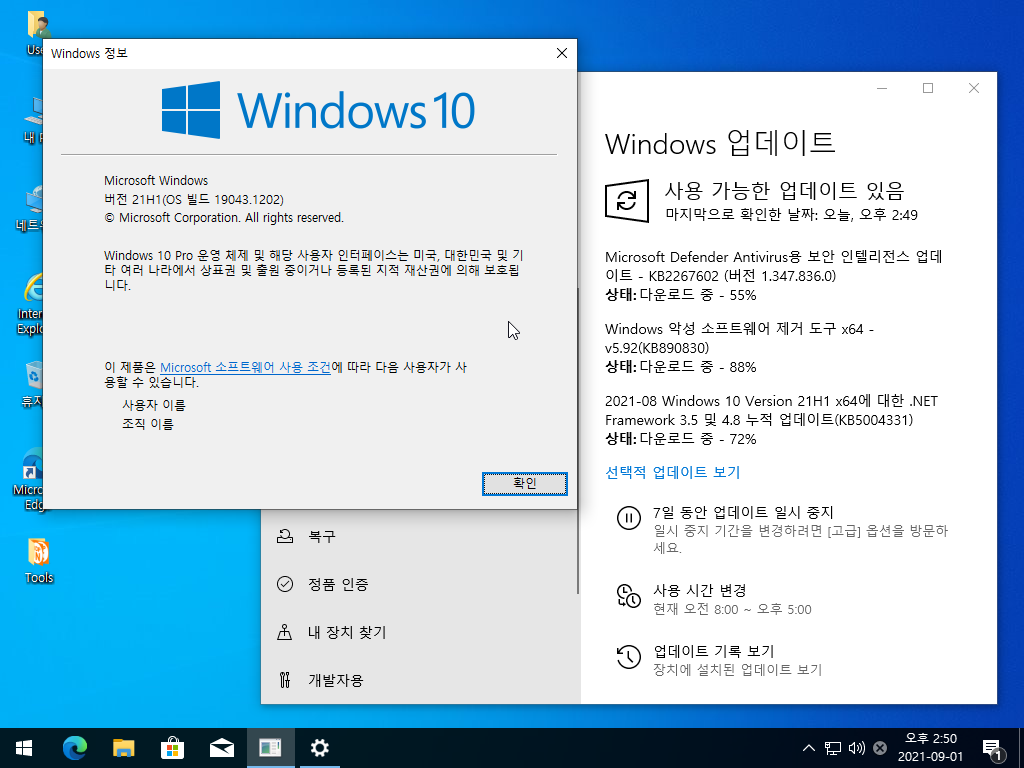Screen dimensions: 1024x768
Task: Click the circled X tray icon
Action: coord(880,748)
